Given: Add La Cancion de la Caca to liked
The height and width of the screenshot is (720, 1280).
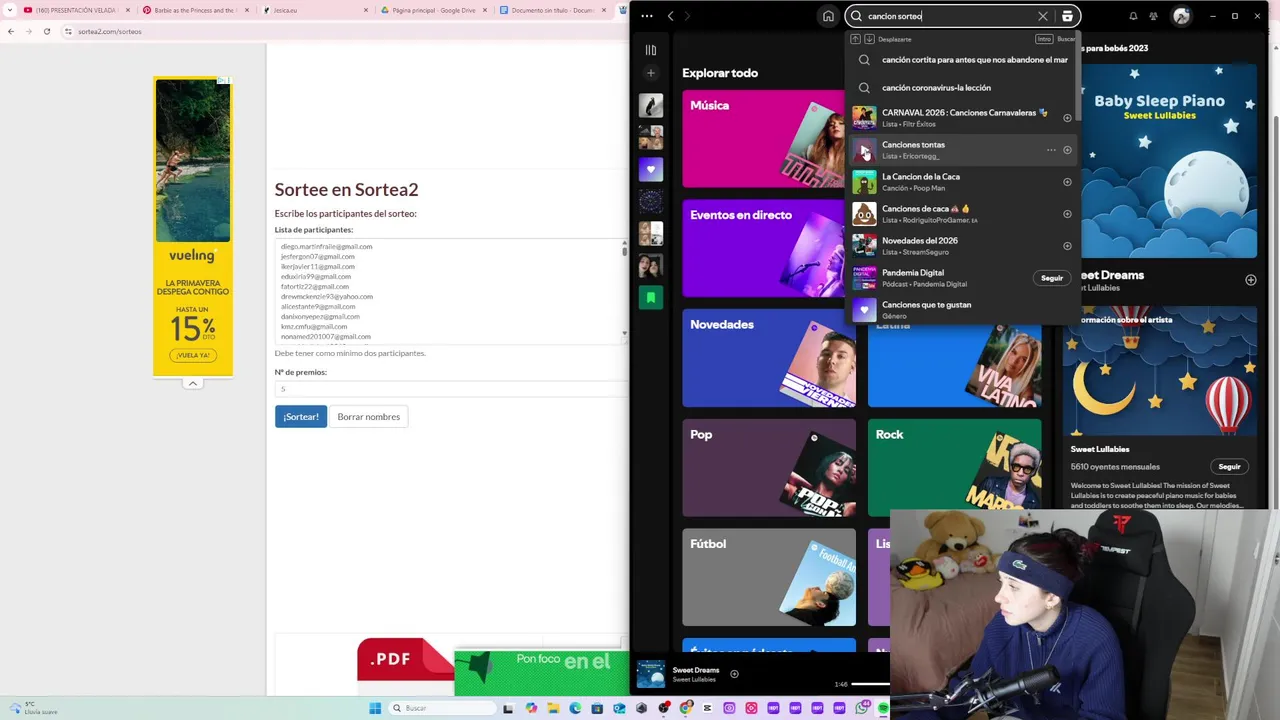Looking at the screenshot, I should click(1067, 182).
